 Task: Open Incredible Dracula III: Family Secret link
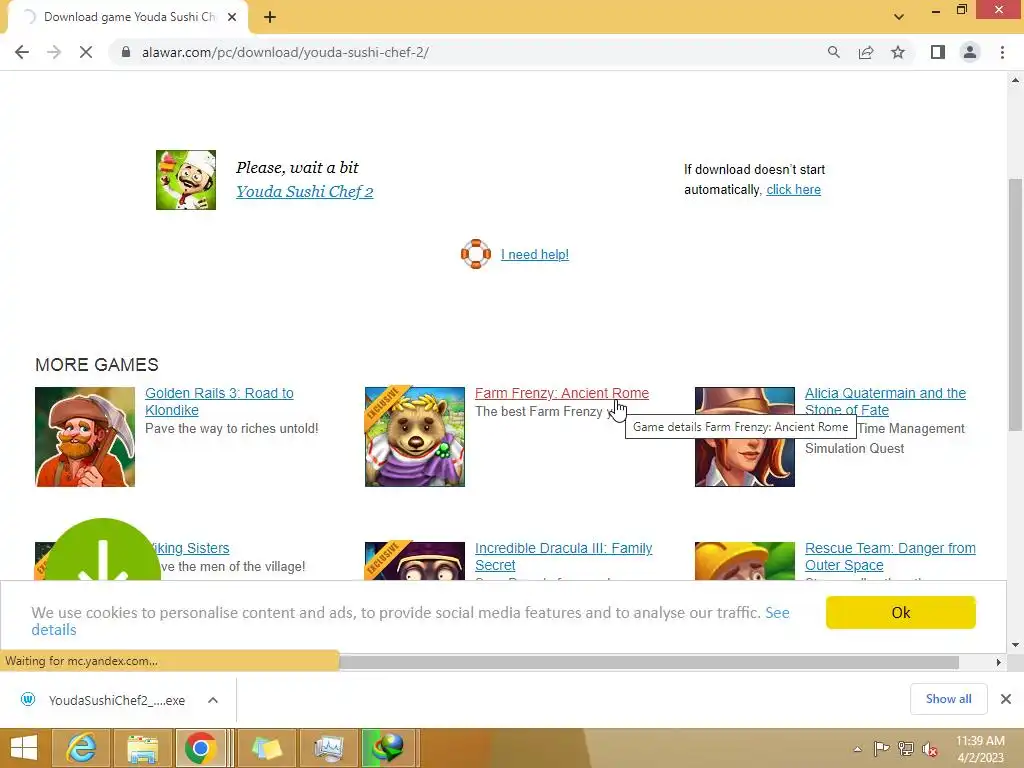pos(563,556)
